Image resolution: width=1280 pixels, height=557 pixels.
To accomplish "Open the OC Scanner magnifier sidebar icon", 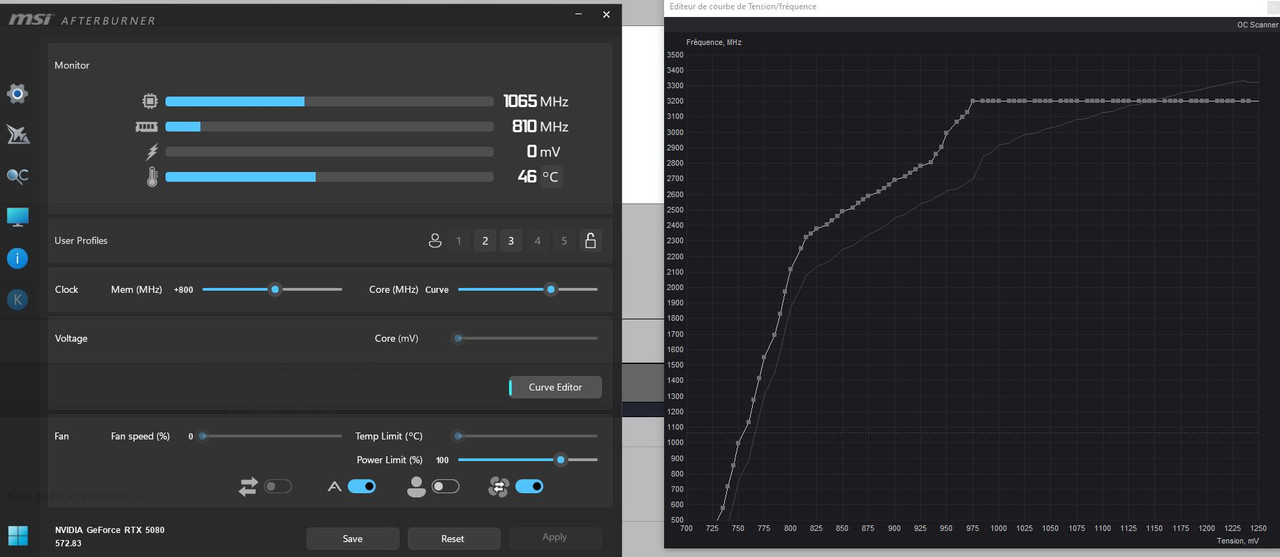I will (17, 176).
